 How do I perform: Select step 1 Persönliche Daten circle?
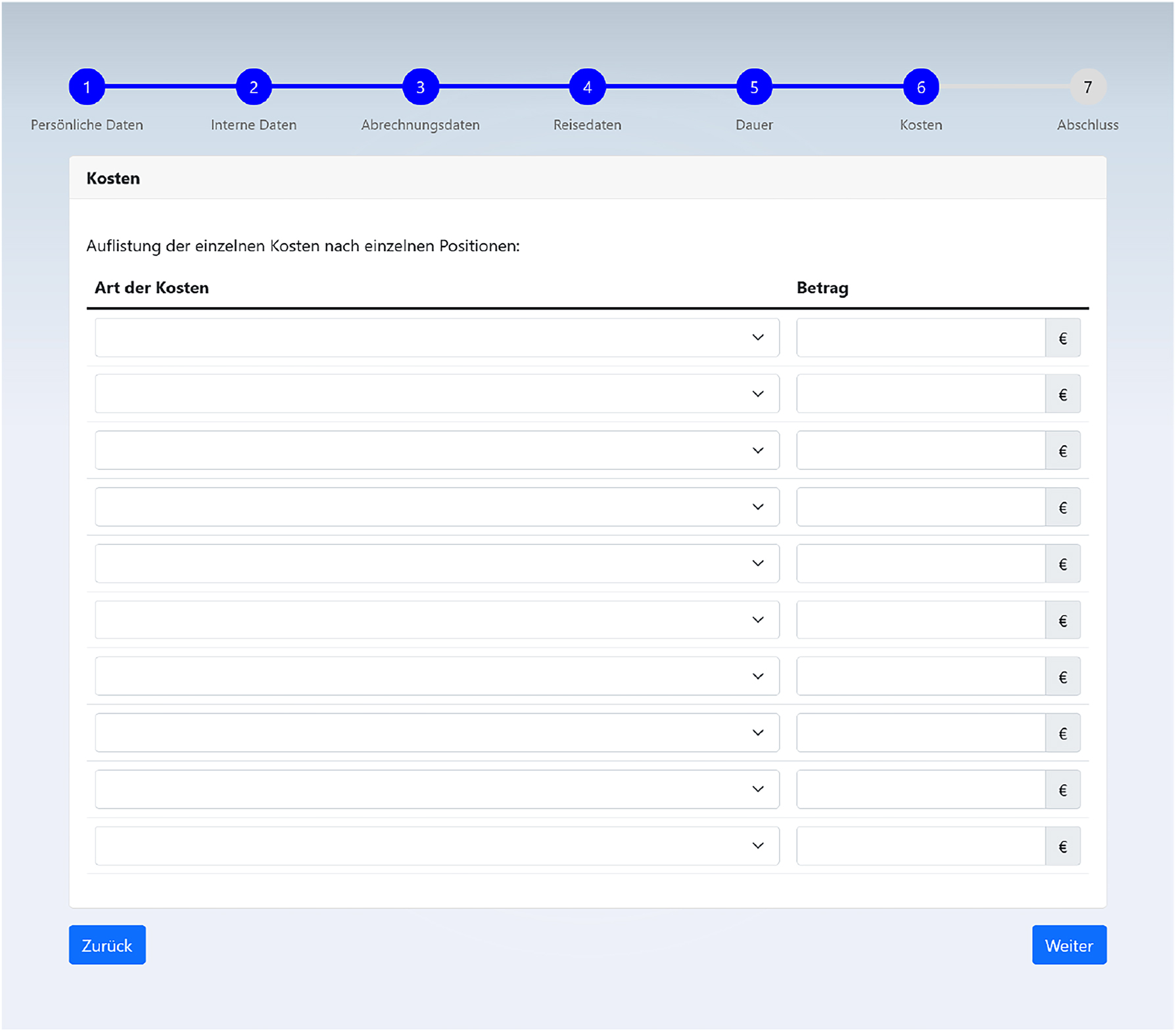pyautogui.click(x=87, y=85)
